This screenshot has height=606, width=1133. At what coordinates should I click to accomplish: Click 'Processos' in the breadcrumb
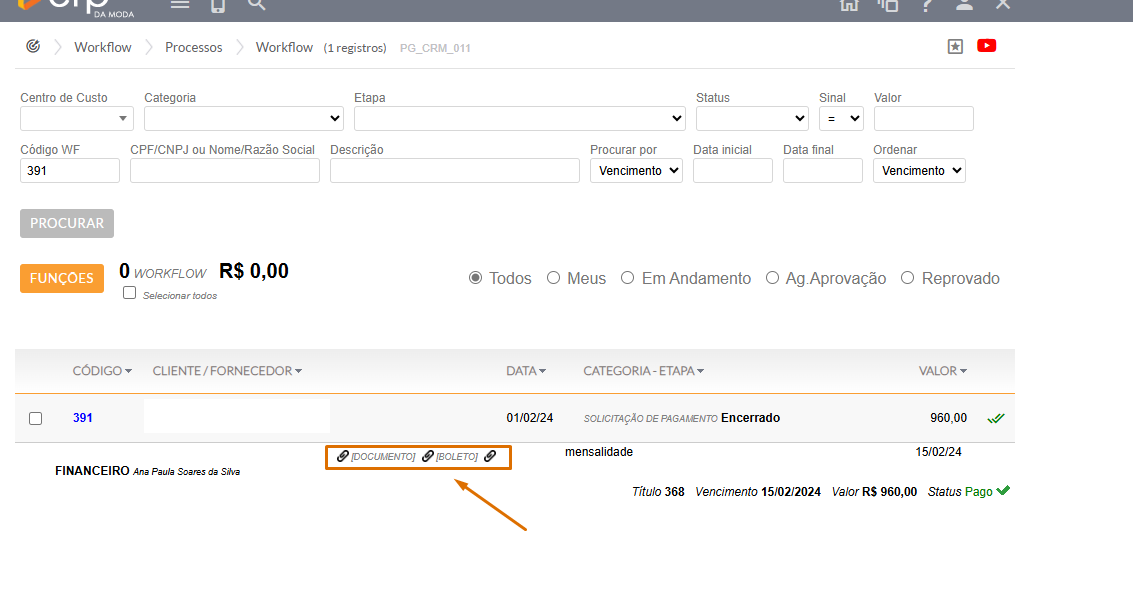coord(194,47)
